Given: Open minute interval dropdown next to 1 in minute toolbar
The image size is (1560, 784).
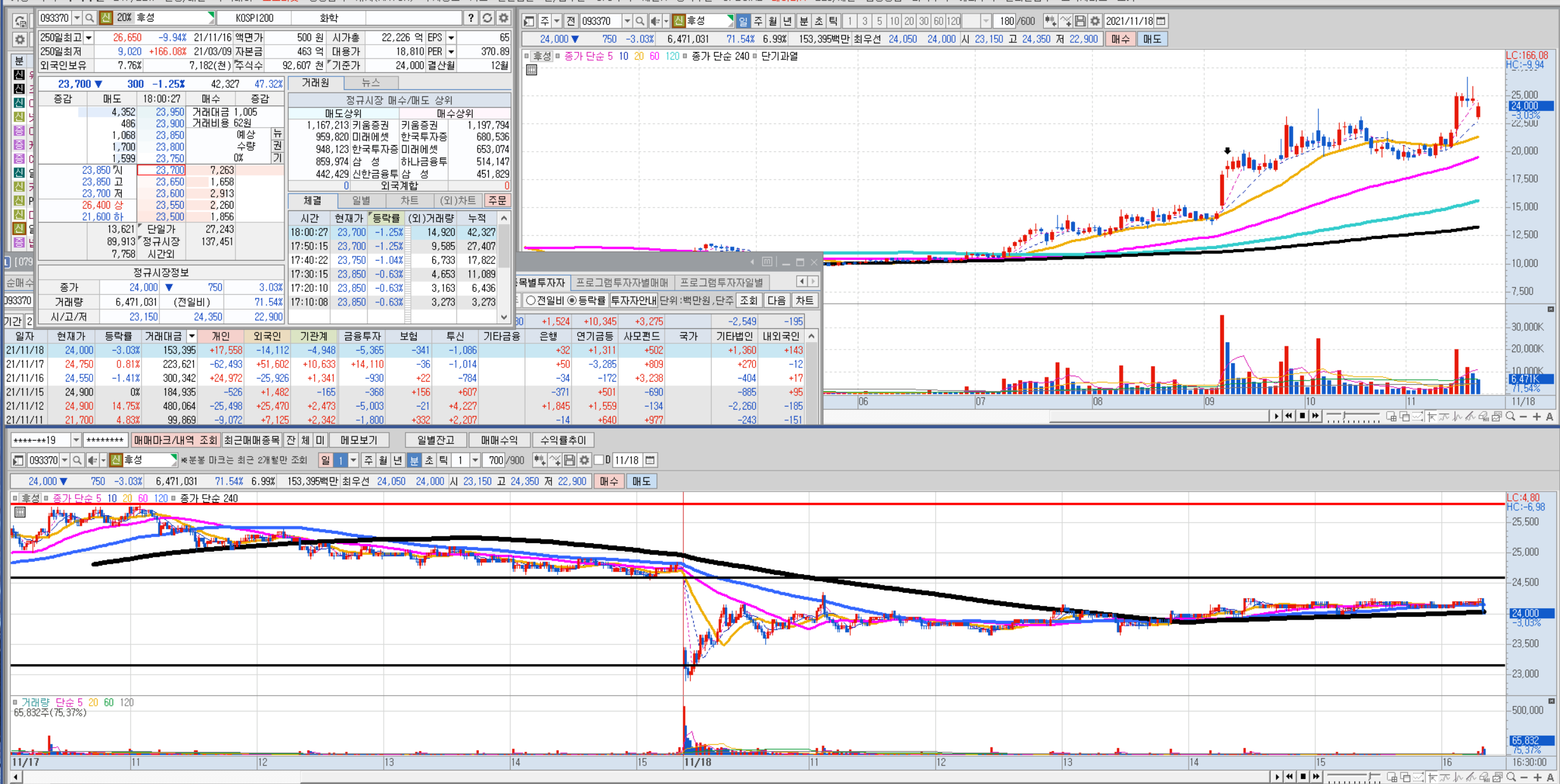Looking at the screenshot, I should tap(475, 460).
